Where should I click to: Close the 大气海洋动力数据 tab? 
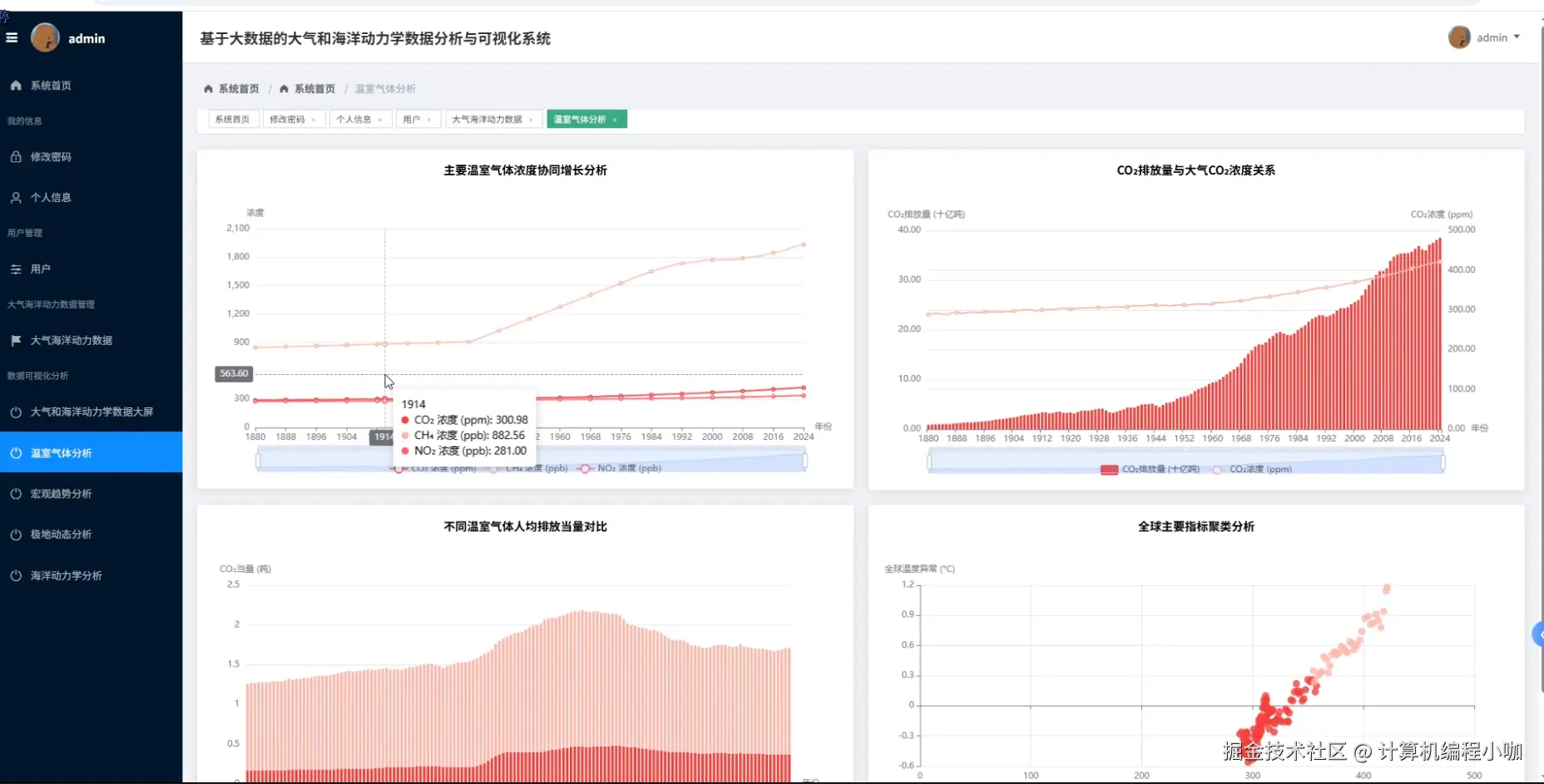[531, 120]
